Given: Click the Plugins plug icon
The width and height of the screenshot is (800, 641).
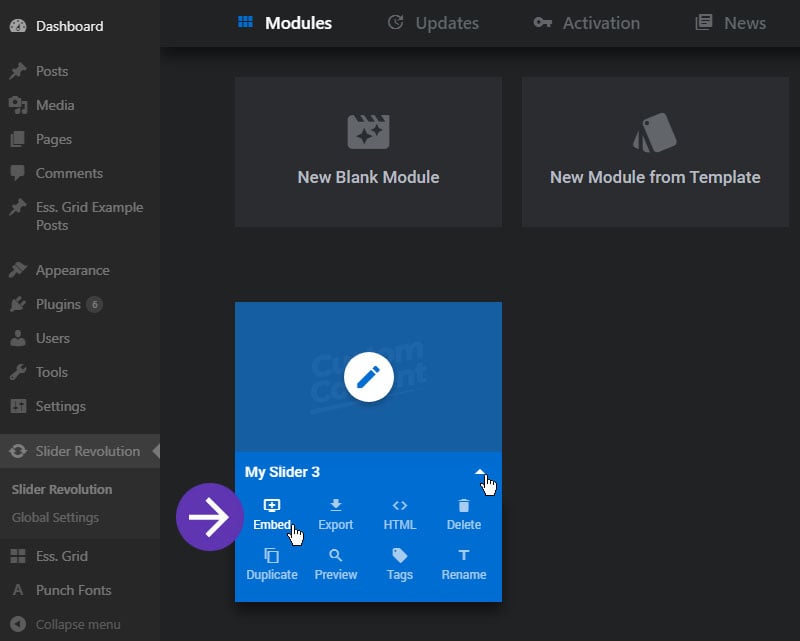Looking at the screenshot, I should [18, 305].
